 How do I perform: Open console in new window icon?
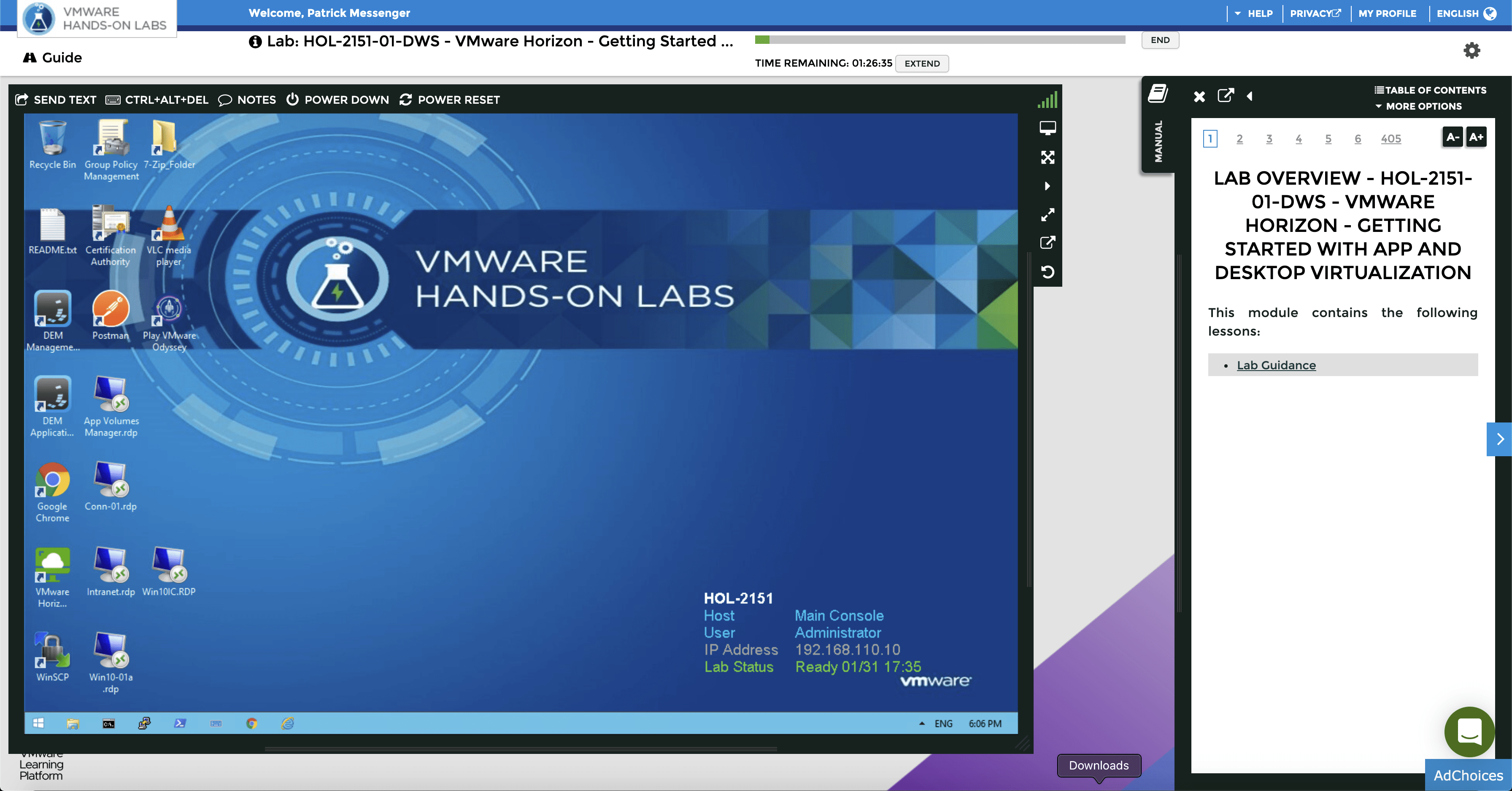pos(1047,243)
